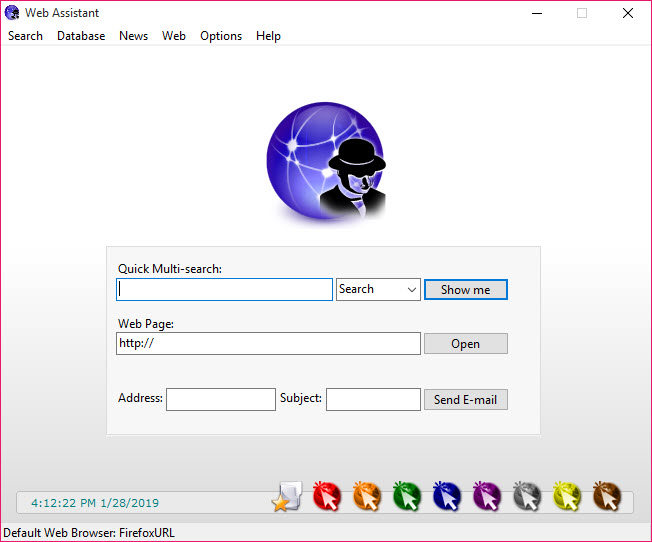
Task: Click the Default Web Browser status text
Action: click(x=89, y=533)
